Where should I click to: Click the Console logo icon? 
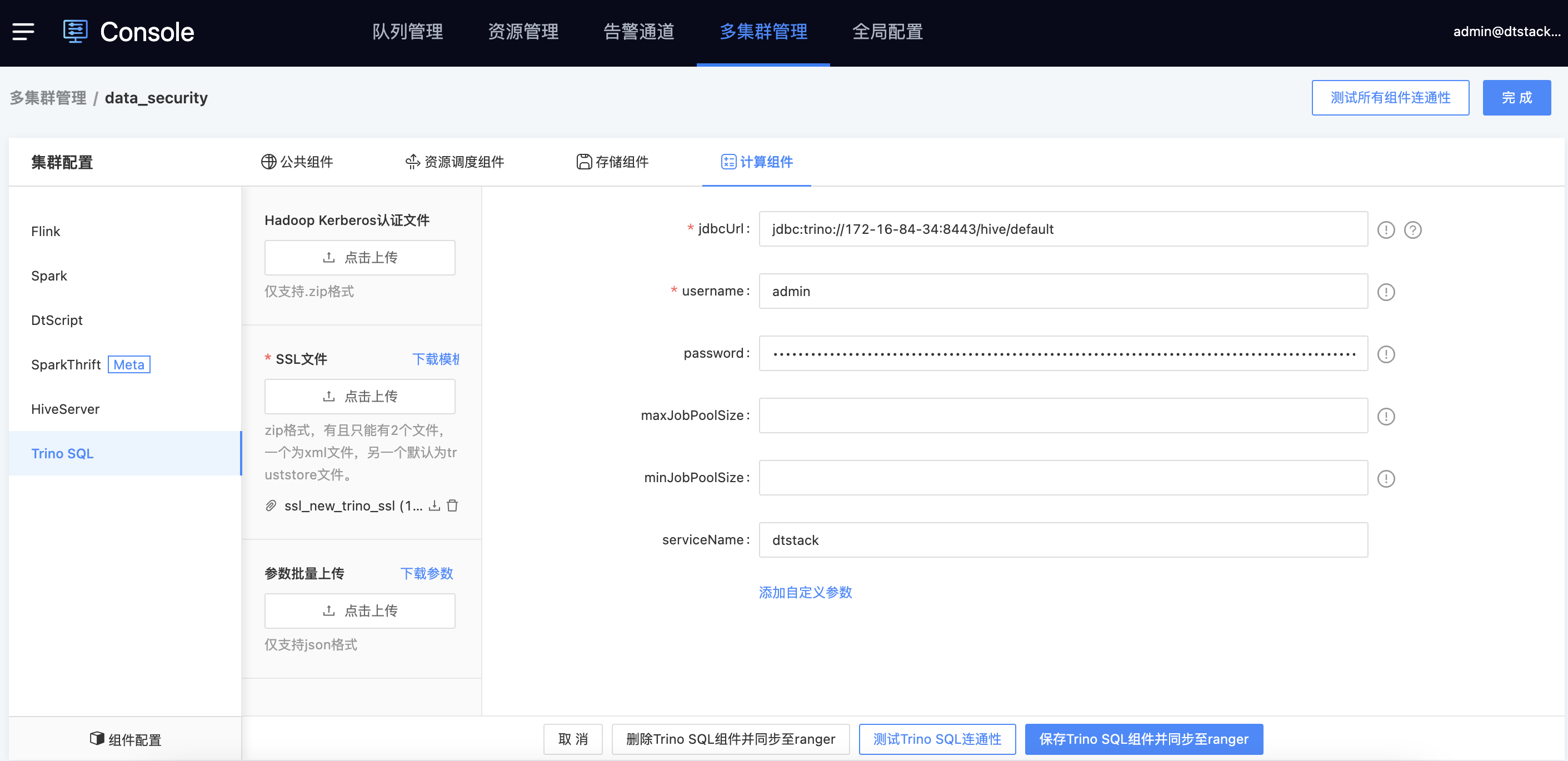coord(76,32)
